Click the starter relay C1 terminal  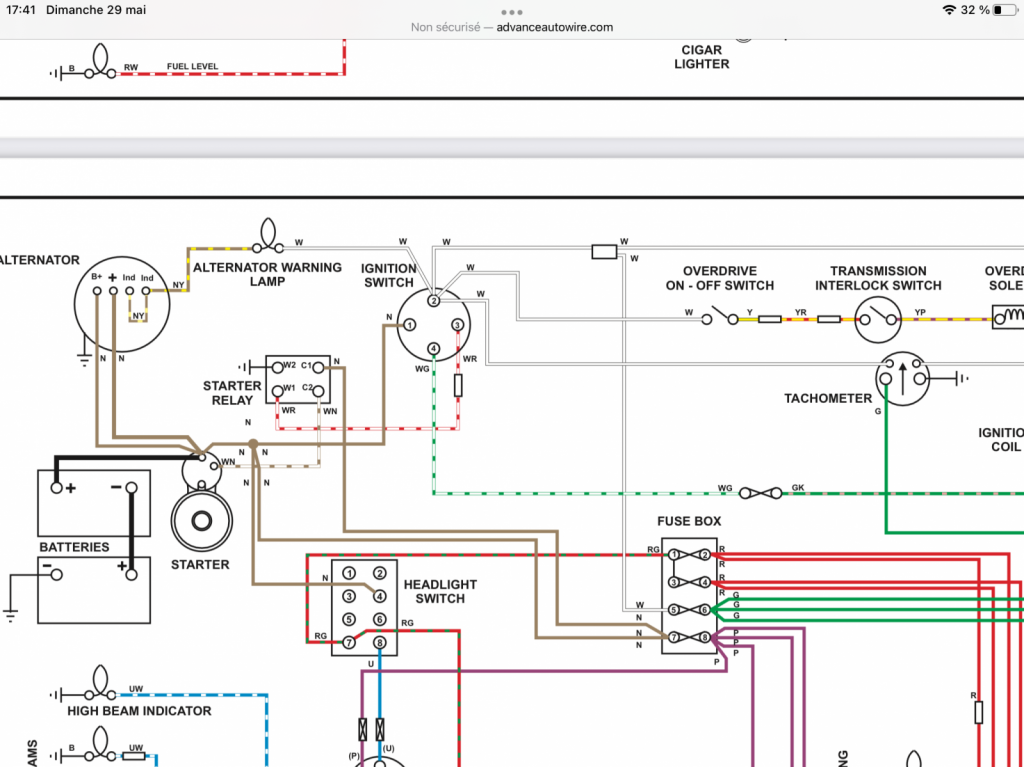[318, 368]
